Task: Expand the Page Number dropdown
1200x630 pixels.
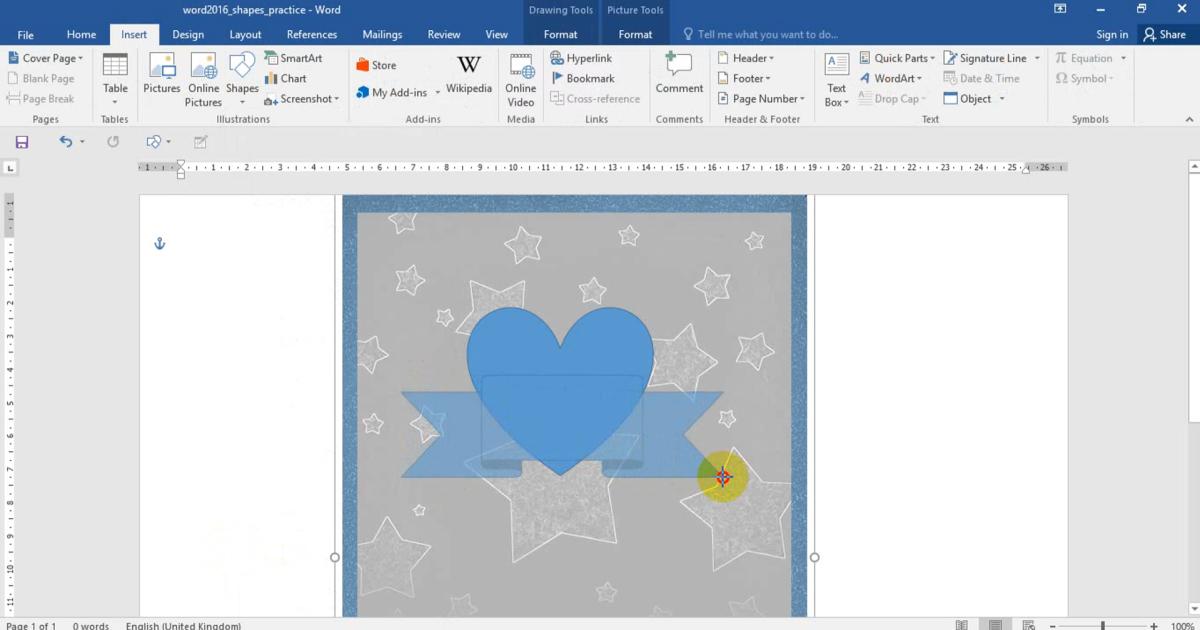Action: (802, 99)
